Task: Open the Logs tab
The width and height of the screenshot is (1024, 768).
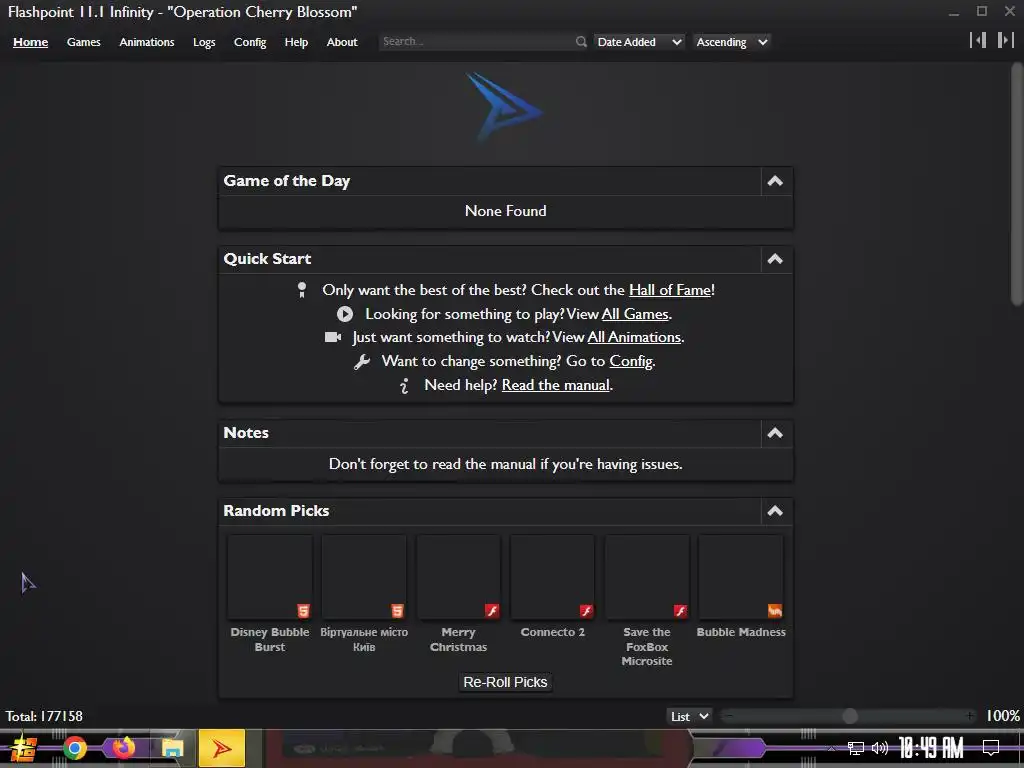Action: click(204, 42)
